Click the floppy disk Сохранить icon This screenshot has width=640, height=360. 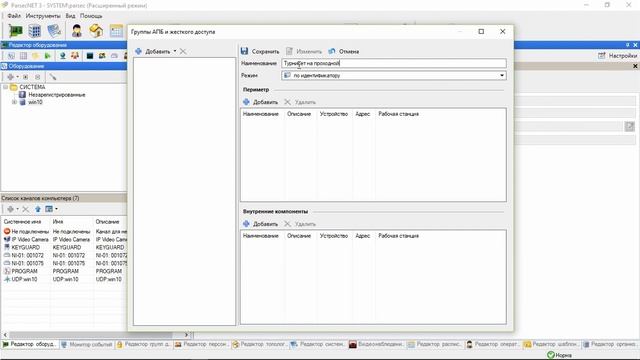click(244, 51)
